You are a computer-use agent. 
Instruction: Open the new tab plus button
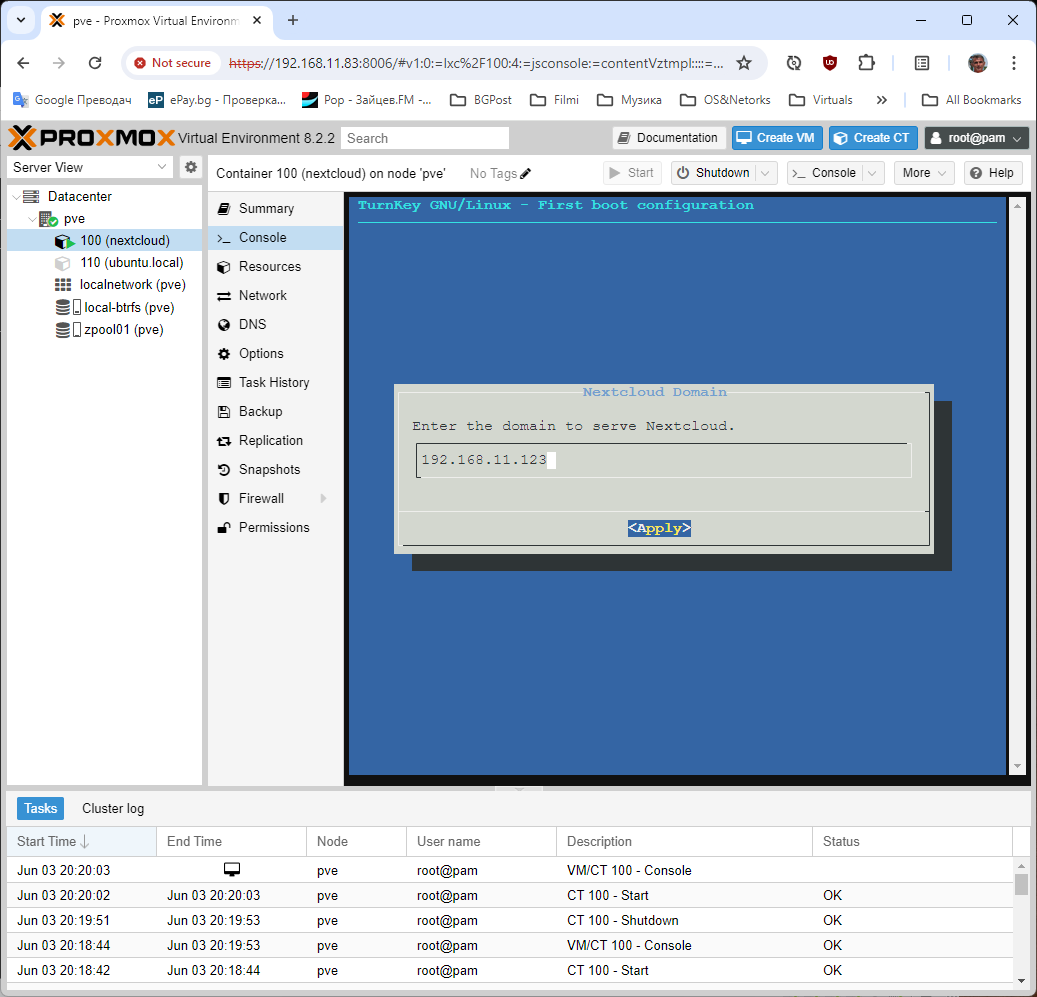coord(293,20)
